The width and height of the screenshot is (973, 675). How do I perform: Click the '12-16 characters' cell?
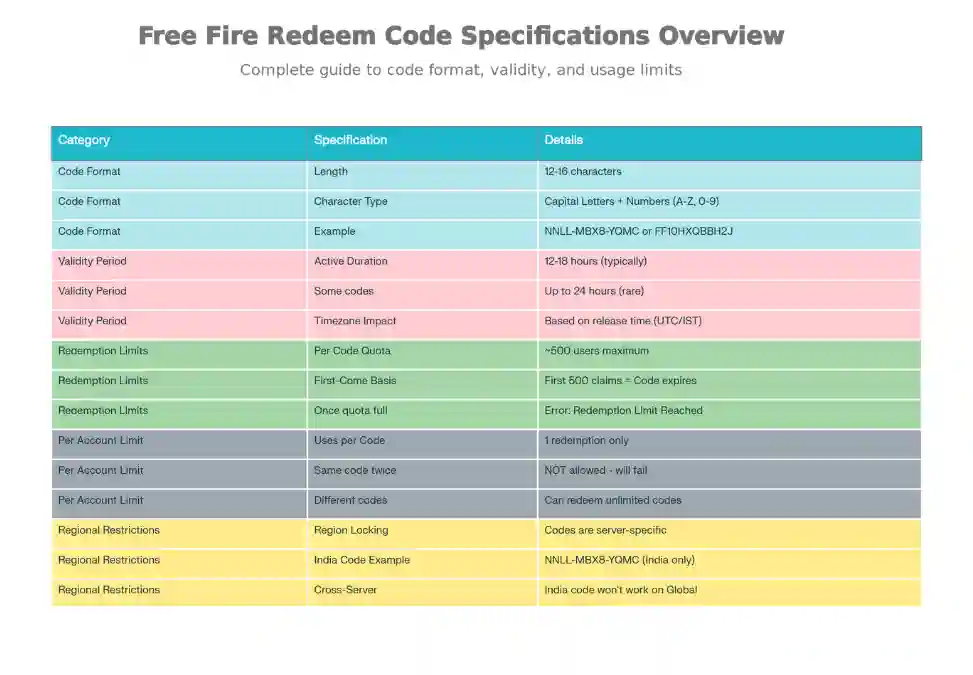(x=583, y=172)
